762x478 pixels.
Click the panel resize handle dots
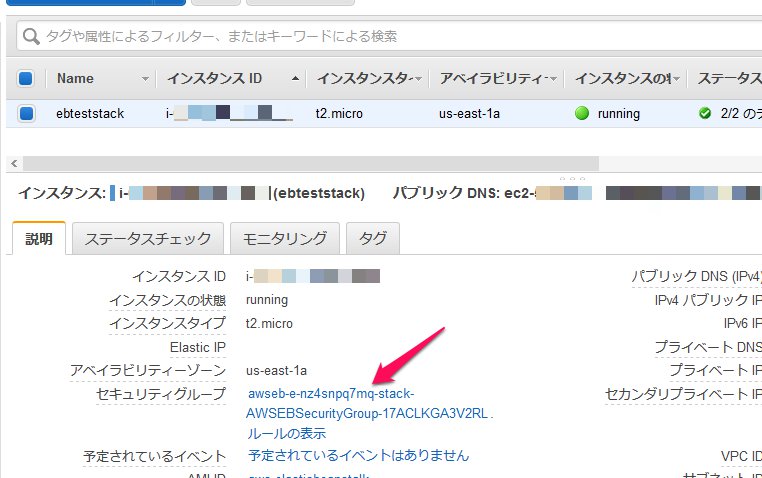(x=572, y=180)
